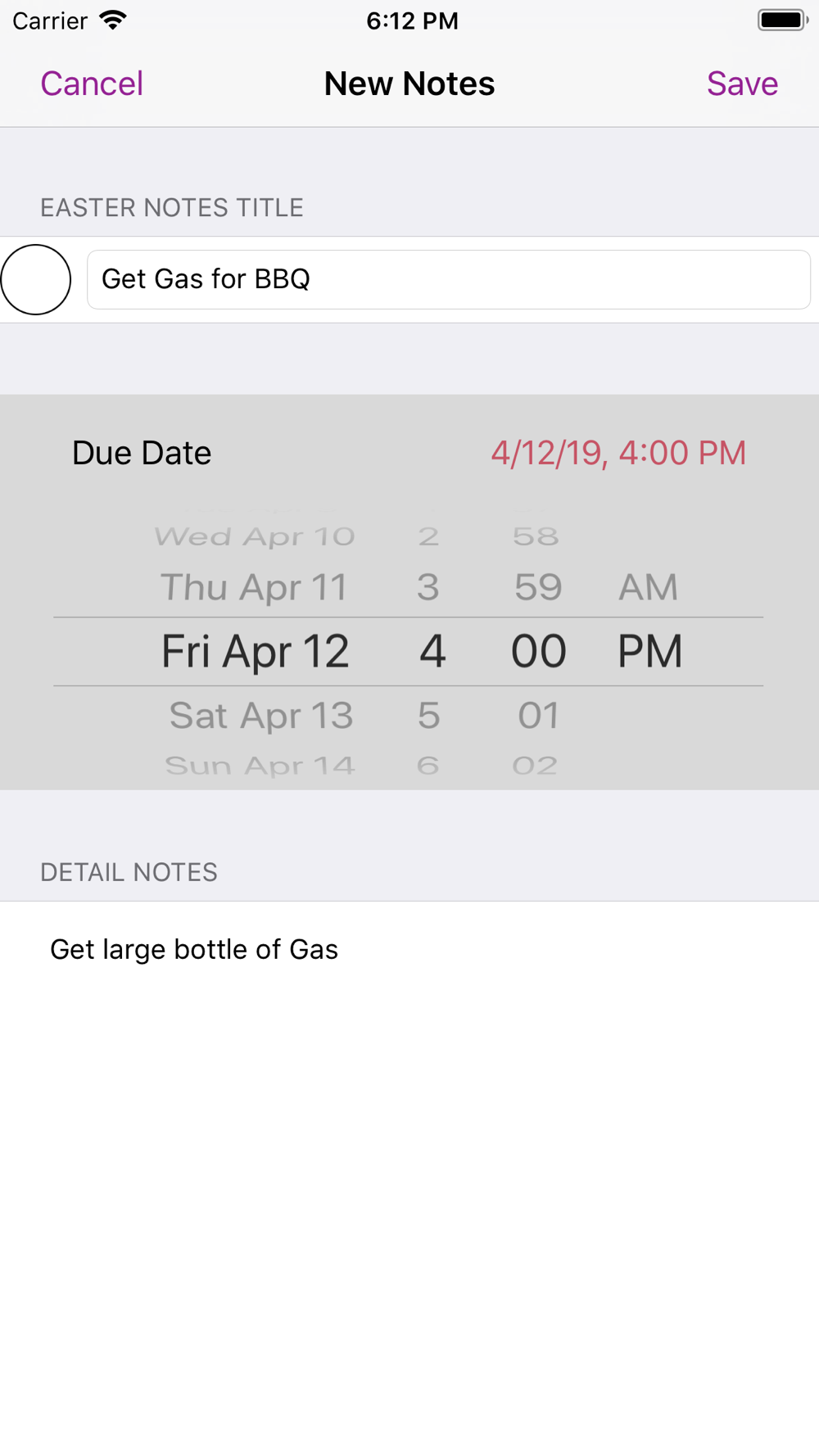Select minute 59 in the picker
Viewport: 819px width, 1456px height.
pos(538,587)
